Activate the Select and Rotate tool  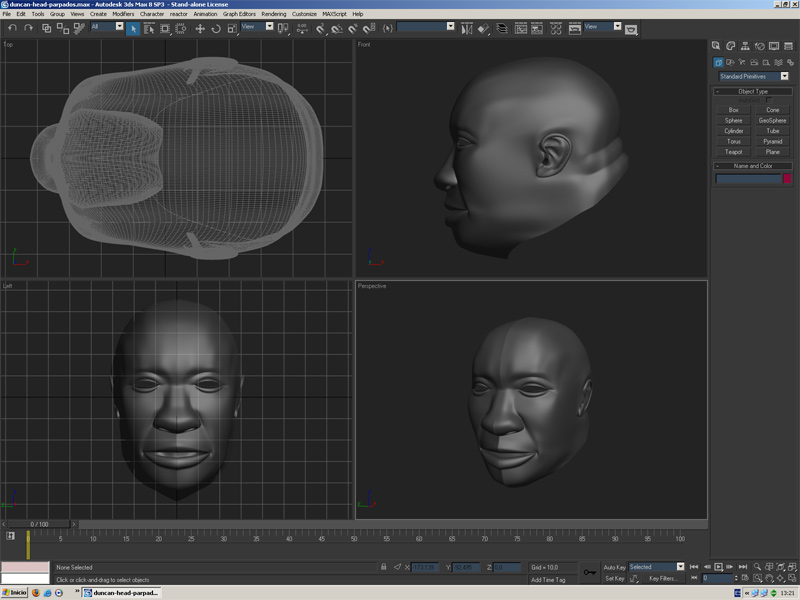tap(215, 28)
